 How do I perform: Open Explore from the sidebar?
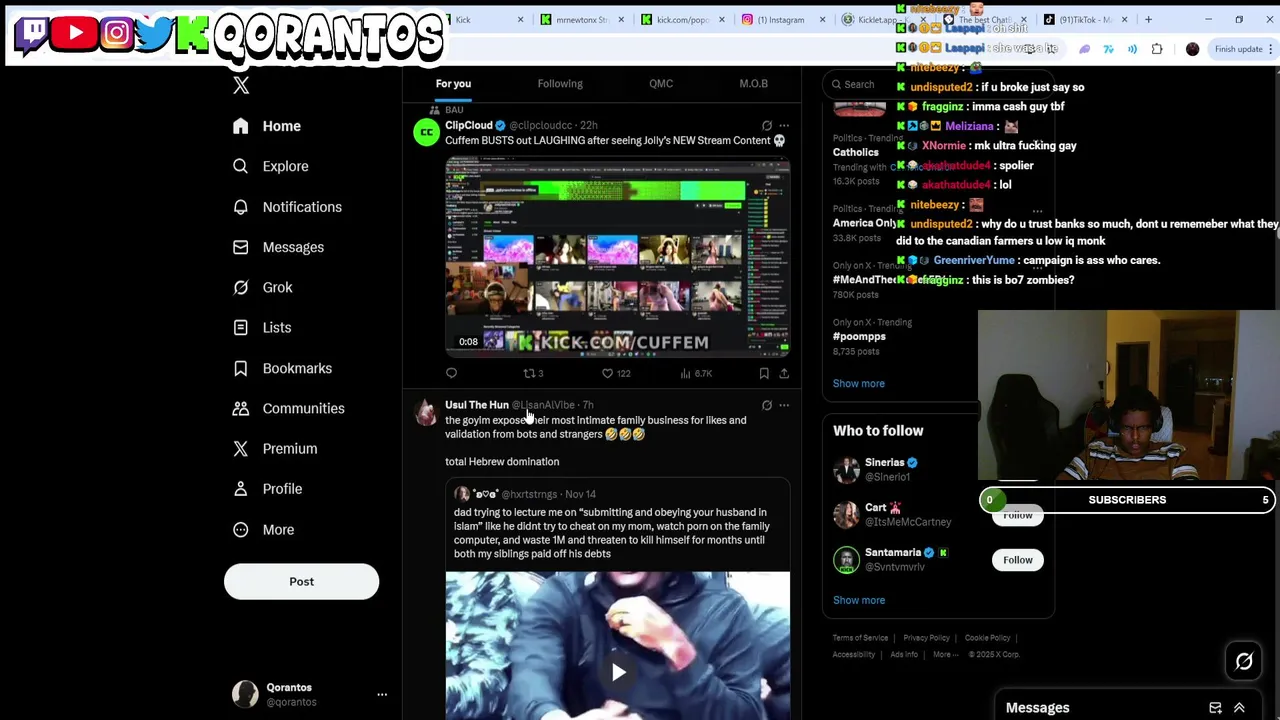click(x=270, y=166)
